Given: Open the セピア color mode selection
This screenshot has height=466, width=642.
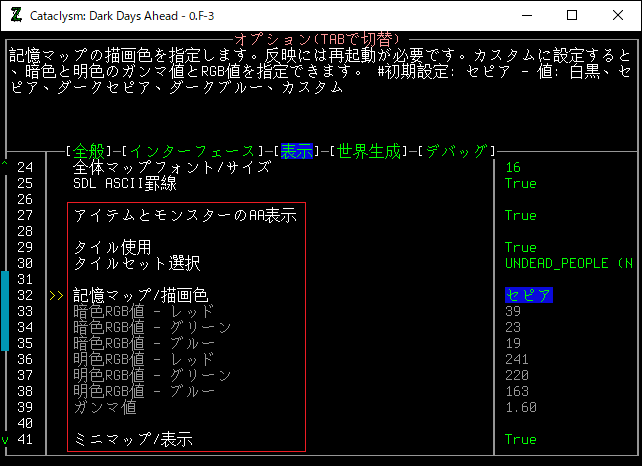Looking at the screenshot, I should tap(528, 296).
